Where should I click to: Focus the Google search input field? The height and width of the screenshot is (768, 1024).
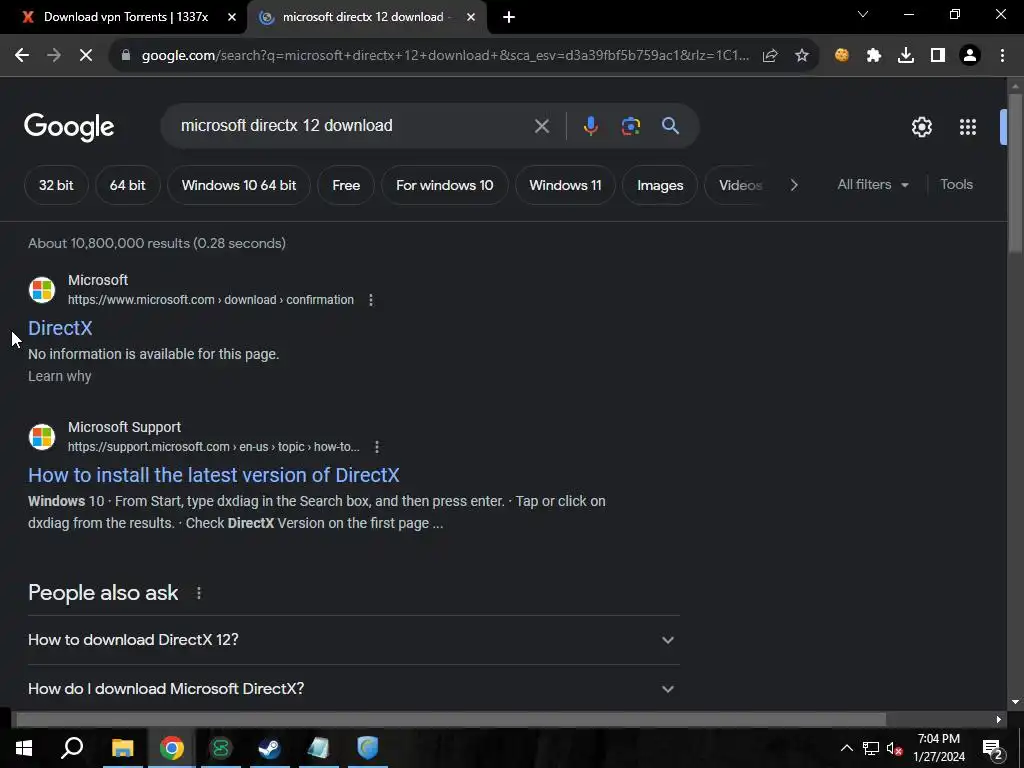pos(353,125)
